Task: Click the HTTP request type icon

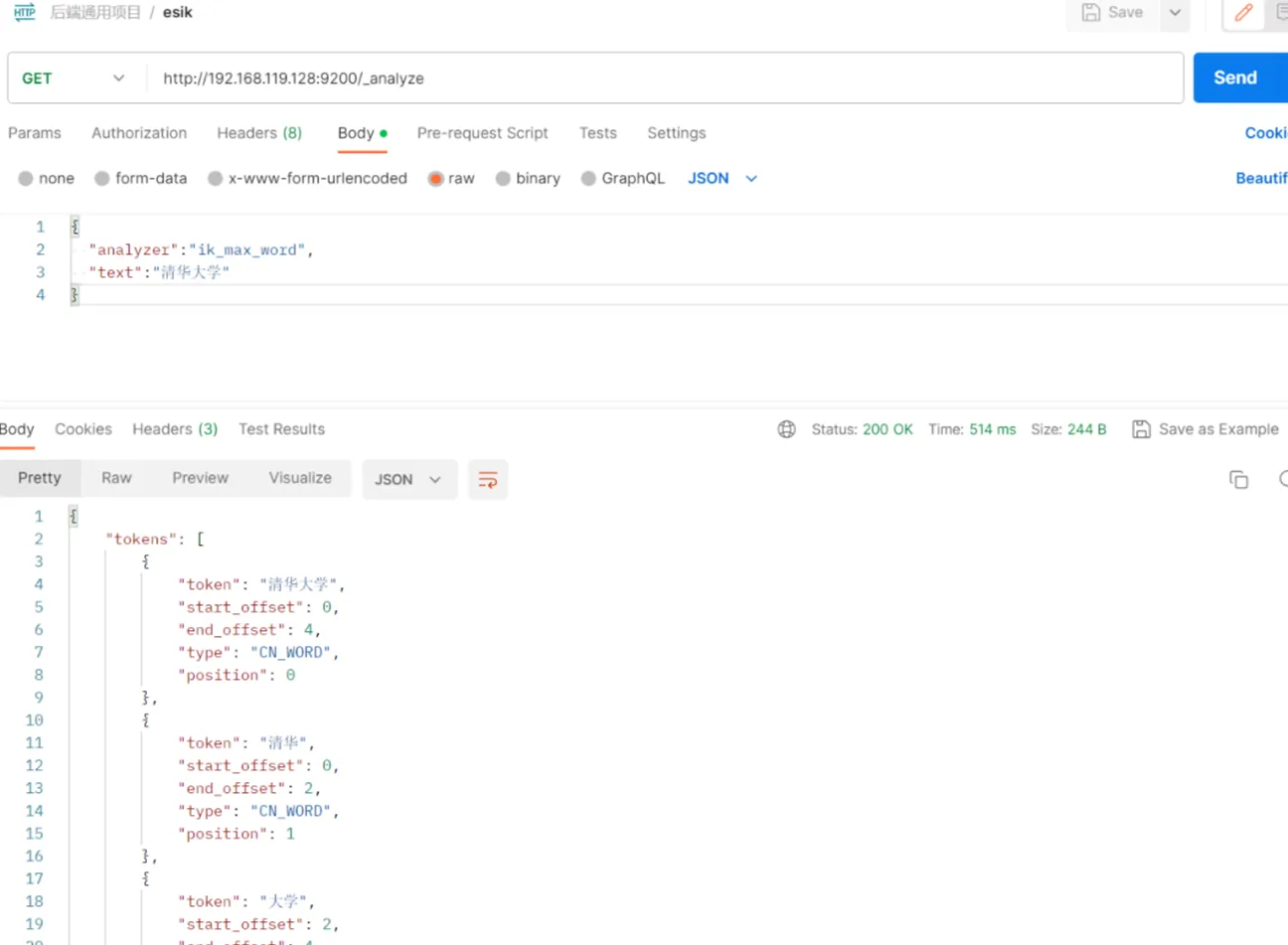Action: click(25, 12)
